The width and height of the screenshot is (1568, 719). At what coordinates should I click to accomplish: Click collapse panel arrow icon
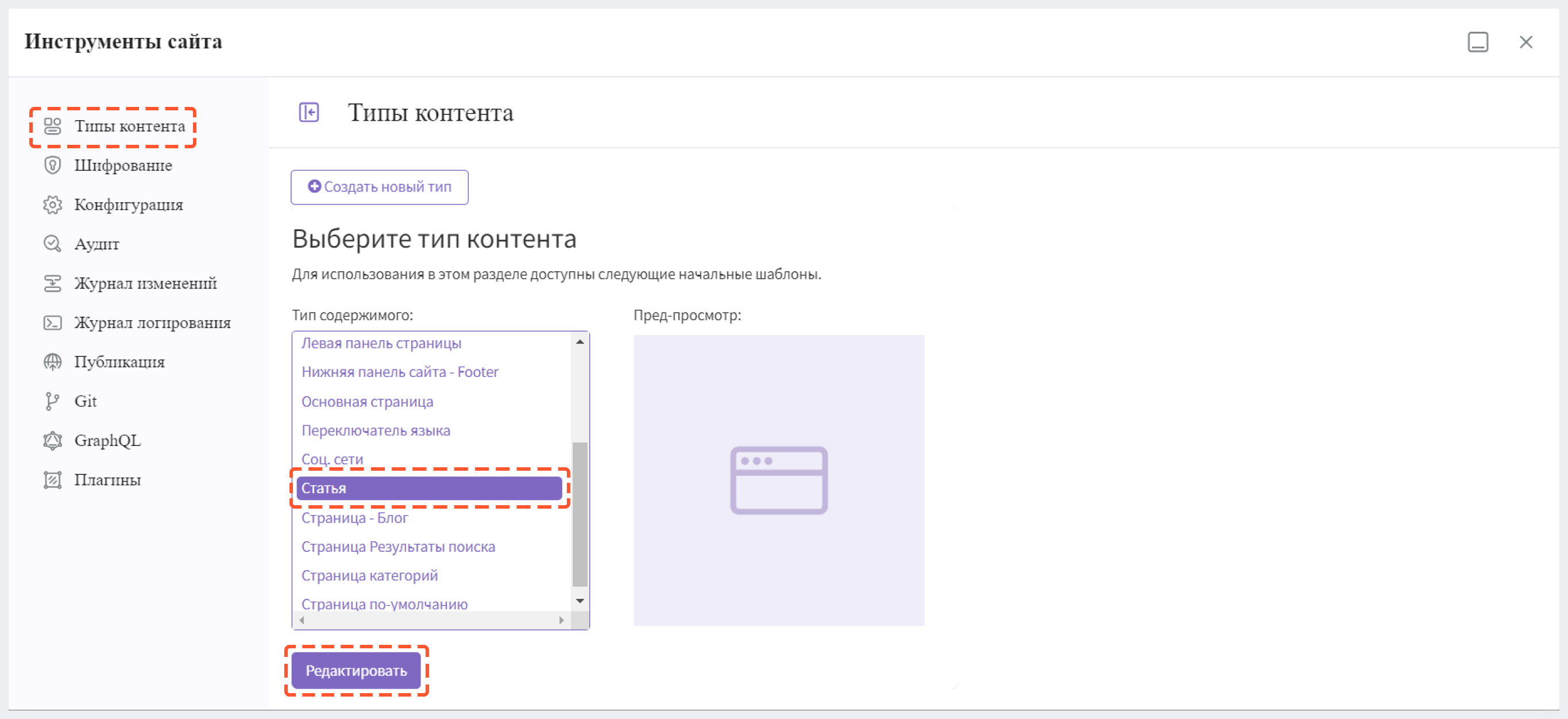pos(310,112)
